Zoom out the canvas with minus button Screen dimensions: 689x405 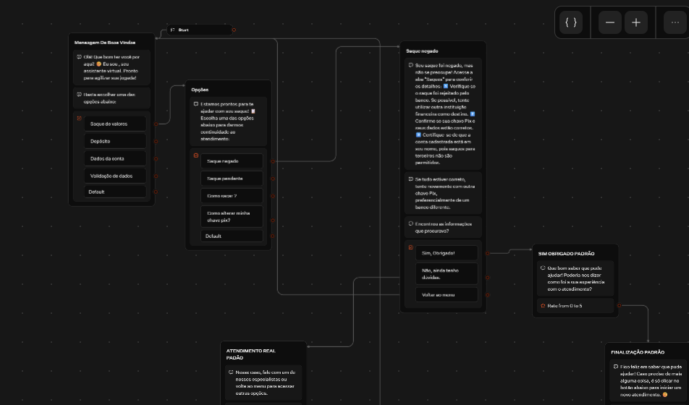pos(610,22)
